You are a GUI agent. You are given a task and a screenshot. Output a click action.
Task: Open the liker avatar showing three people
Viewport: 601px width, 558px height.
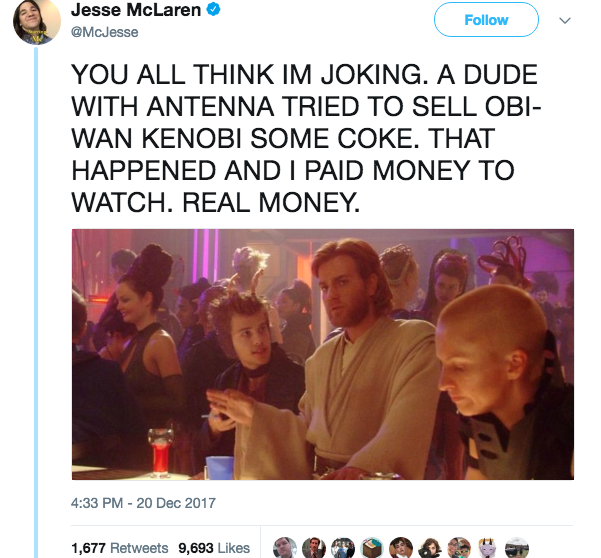(343, 548)
